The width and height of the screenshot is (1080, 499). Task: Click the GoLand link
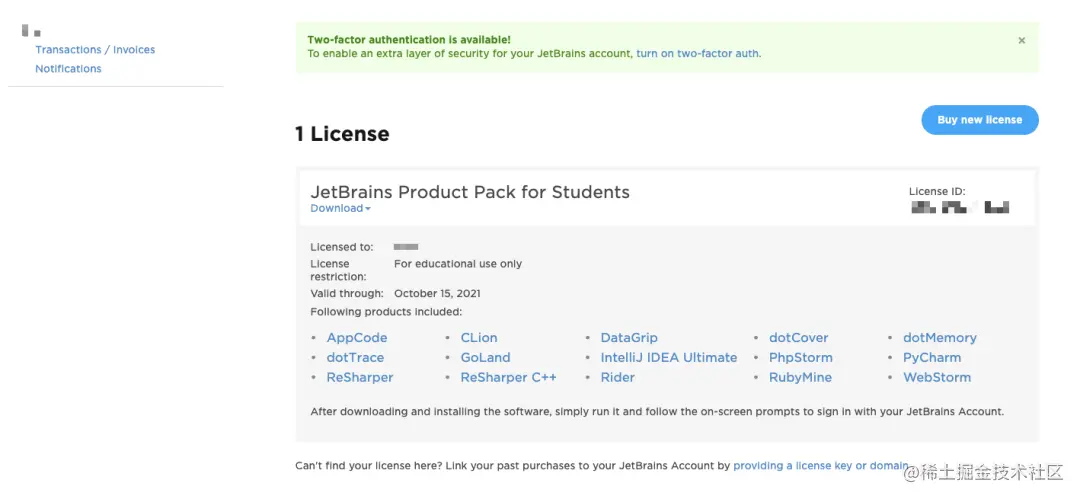tap(485, 358)
